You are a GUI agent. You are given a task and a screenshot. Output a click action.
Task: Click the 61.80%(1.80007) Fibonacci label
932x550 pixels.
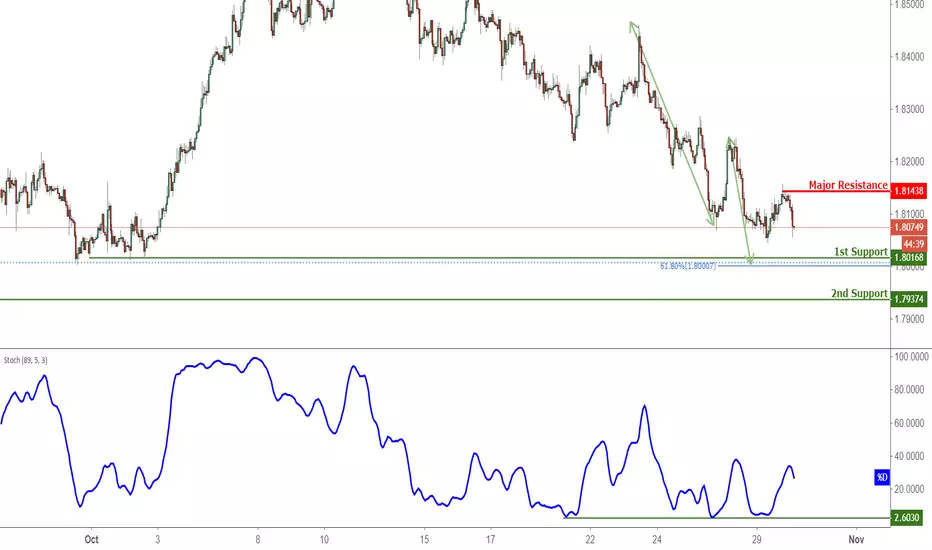pyautogui.click(x=688, y=266)
